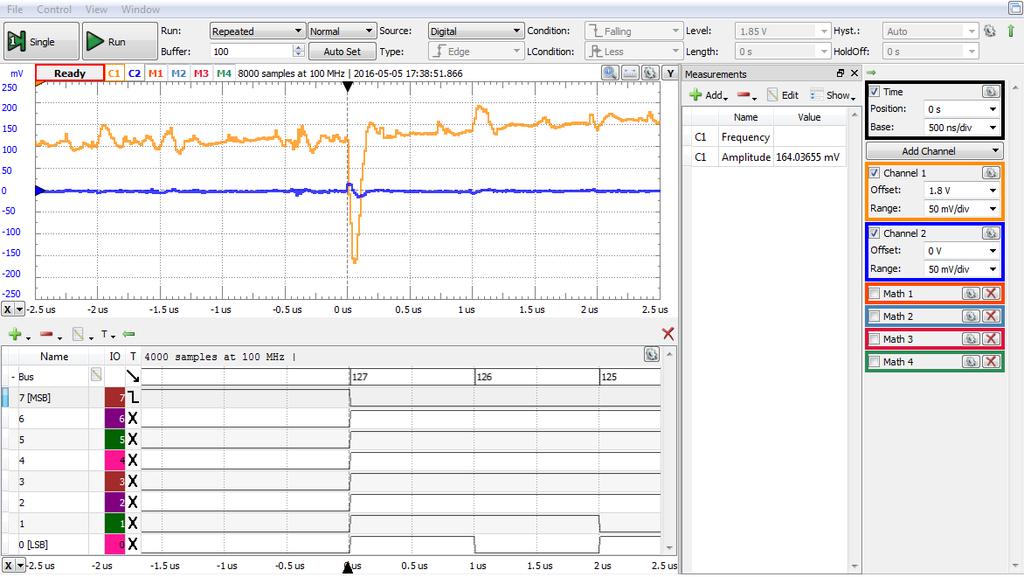Viewport: 1024px width, 577px height.
Task: Enable the Math 1 checkbox
Action: pos(874,294)
